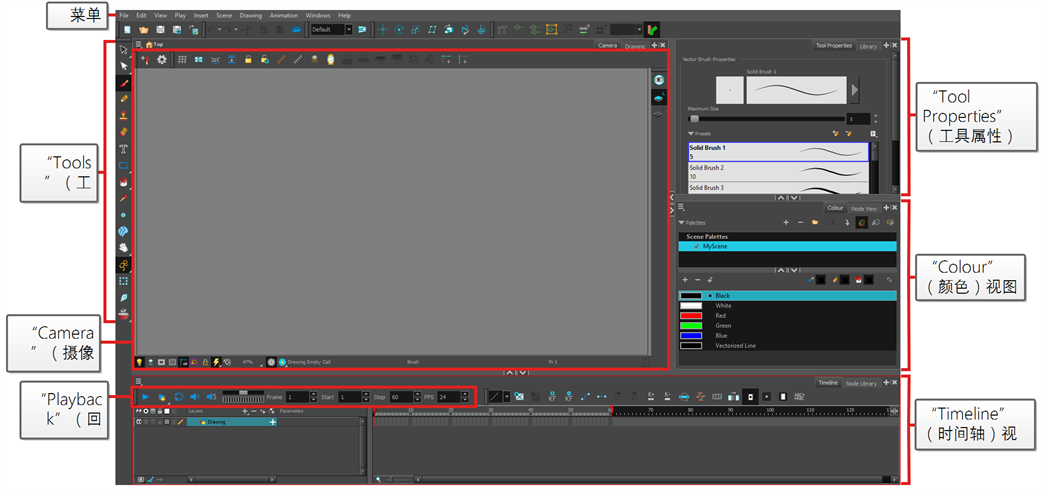
Task: Toggle the highlighted colour wheel icon in Palettes
Action: coord(862,222)
